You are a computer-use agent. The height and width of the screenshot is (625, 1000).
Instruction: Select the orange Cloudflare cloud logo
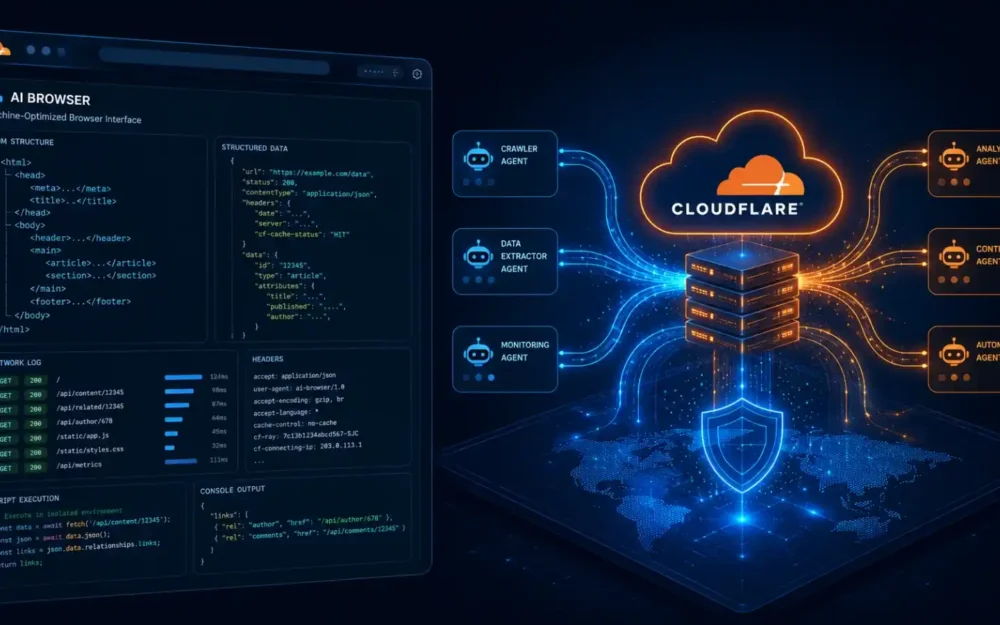(760, 175)
